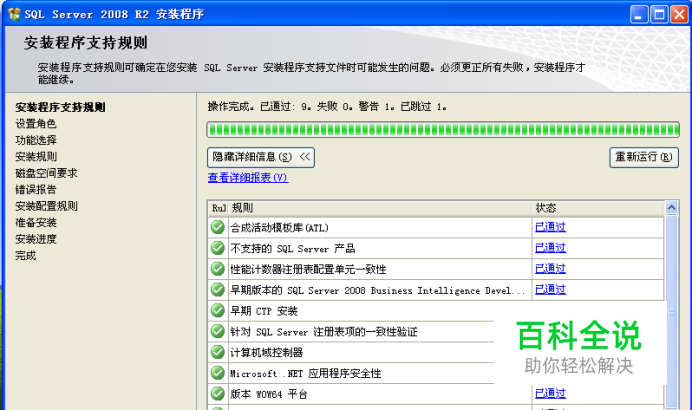The height and width of the screenshot is (410, 692).
Task: Click the rule text 不支持的 SQL Server 产品
Action: coord(293,248)
